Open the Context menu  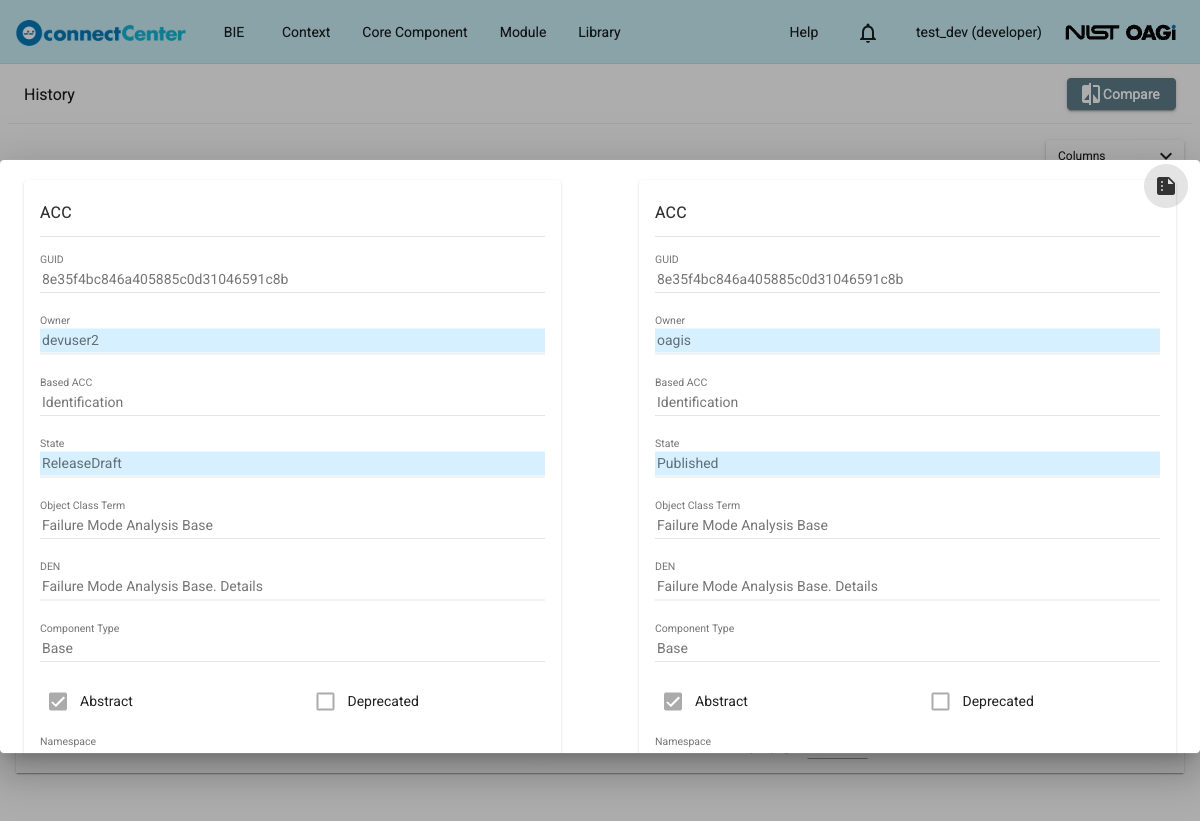pos(306,32)
